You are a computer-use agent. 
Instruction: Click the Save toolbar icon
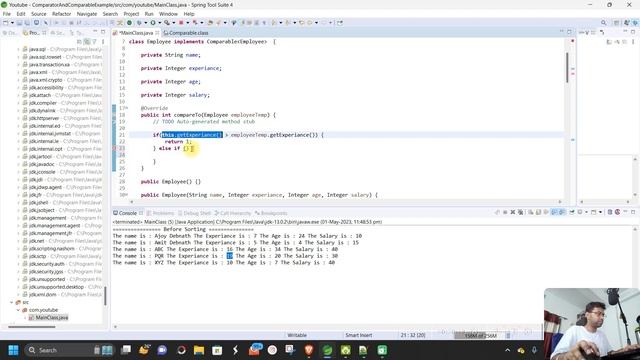point(19,23)
